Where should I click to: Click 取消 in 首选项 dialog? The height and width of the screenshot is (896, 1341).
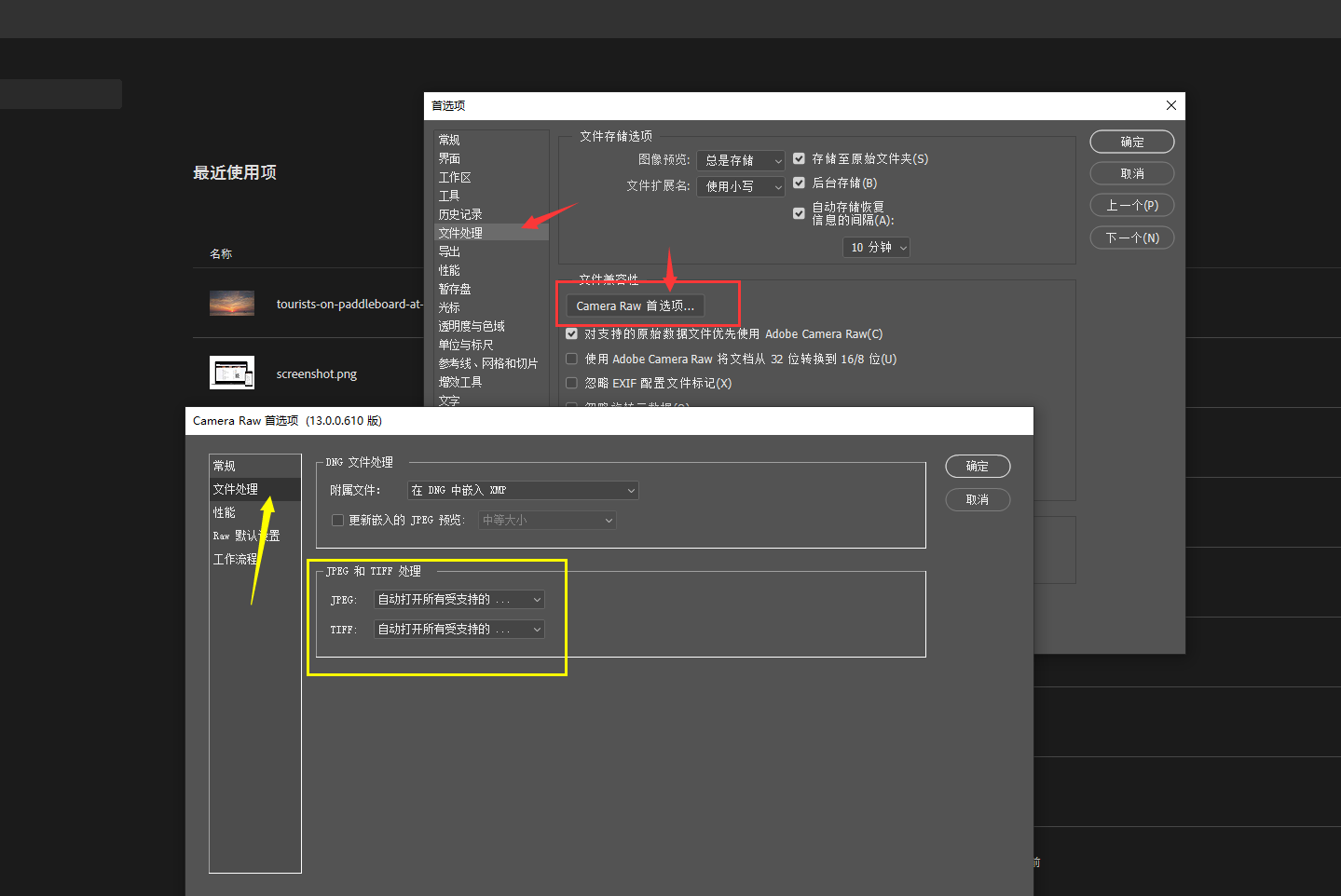click(1132, 173)
